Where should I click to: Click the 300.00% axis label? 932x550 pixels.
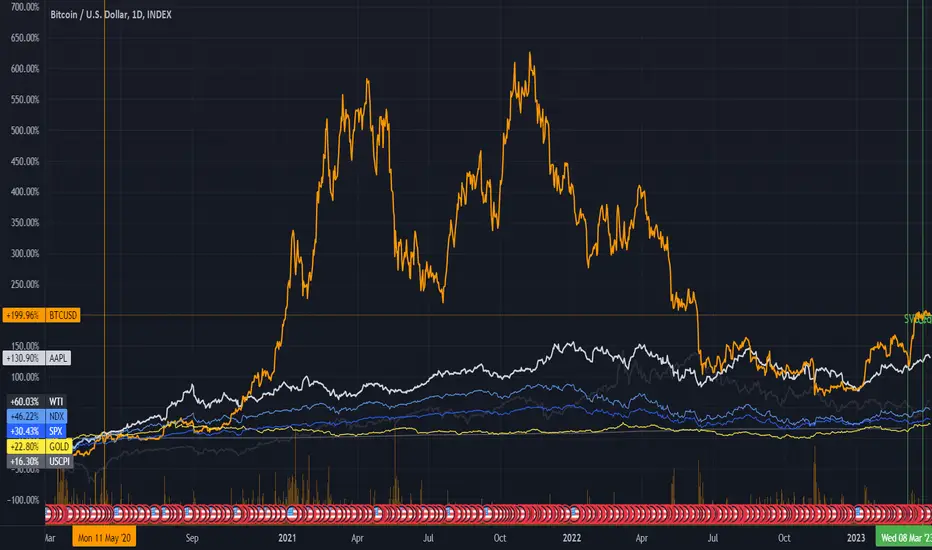pyautogui.click(x=25, y=253)
